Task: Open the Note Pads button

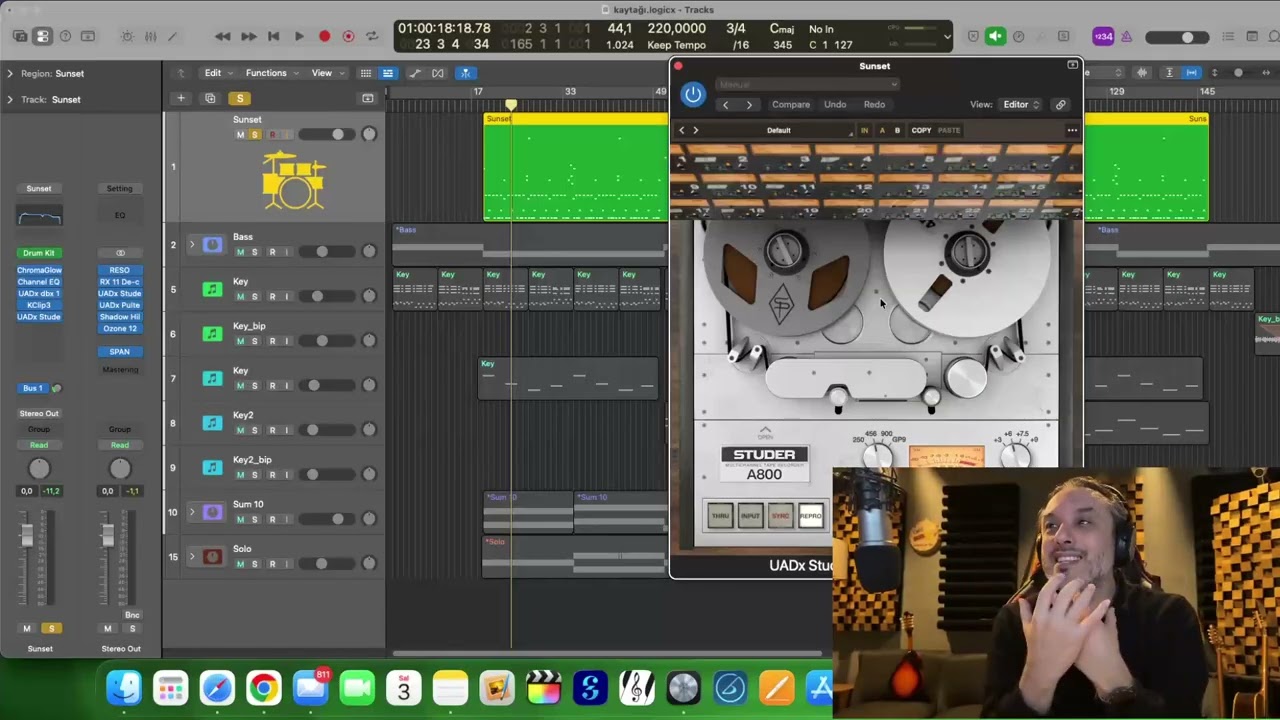Action: click(x=1251, y=36)
